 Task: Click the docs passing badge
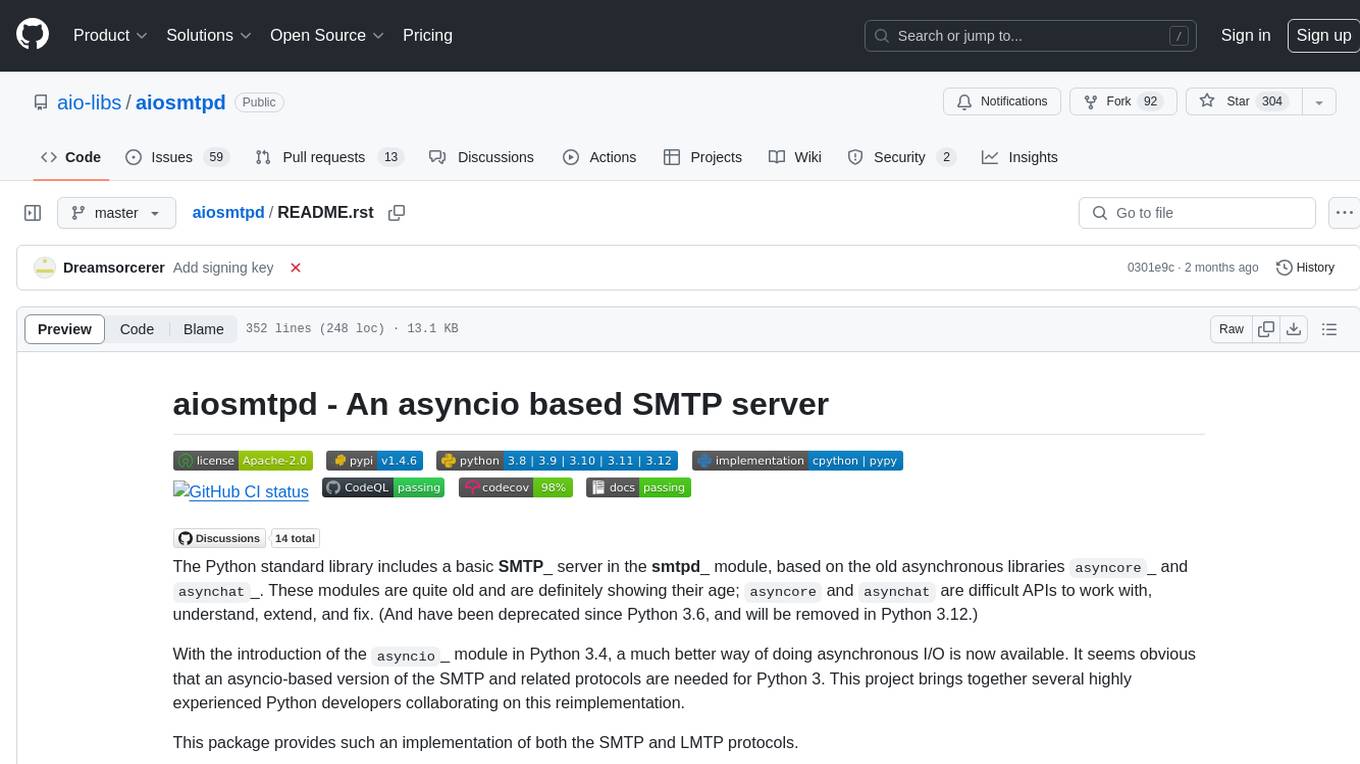click(x=638, y=488)
